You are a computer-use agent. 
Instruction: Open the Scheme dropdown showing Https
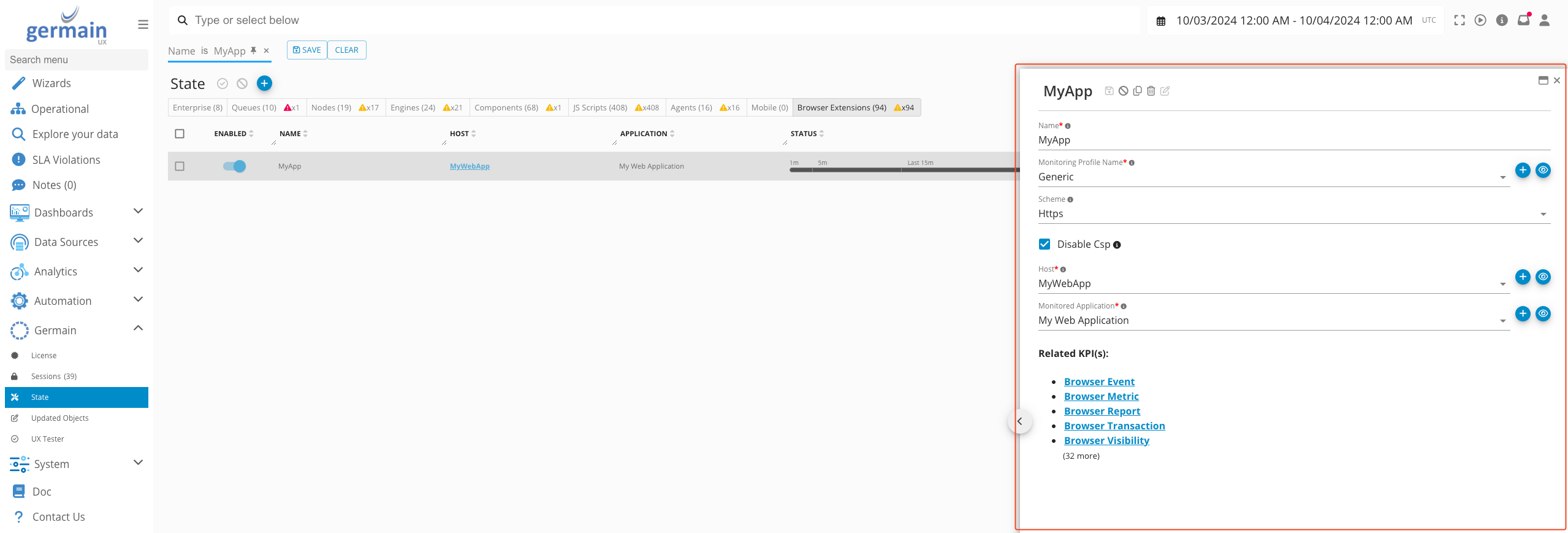click(x=1293, y=214)
